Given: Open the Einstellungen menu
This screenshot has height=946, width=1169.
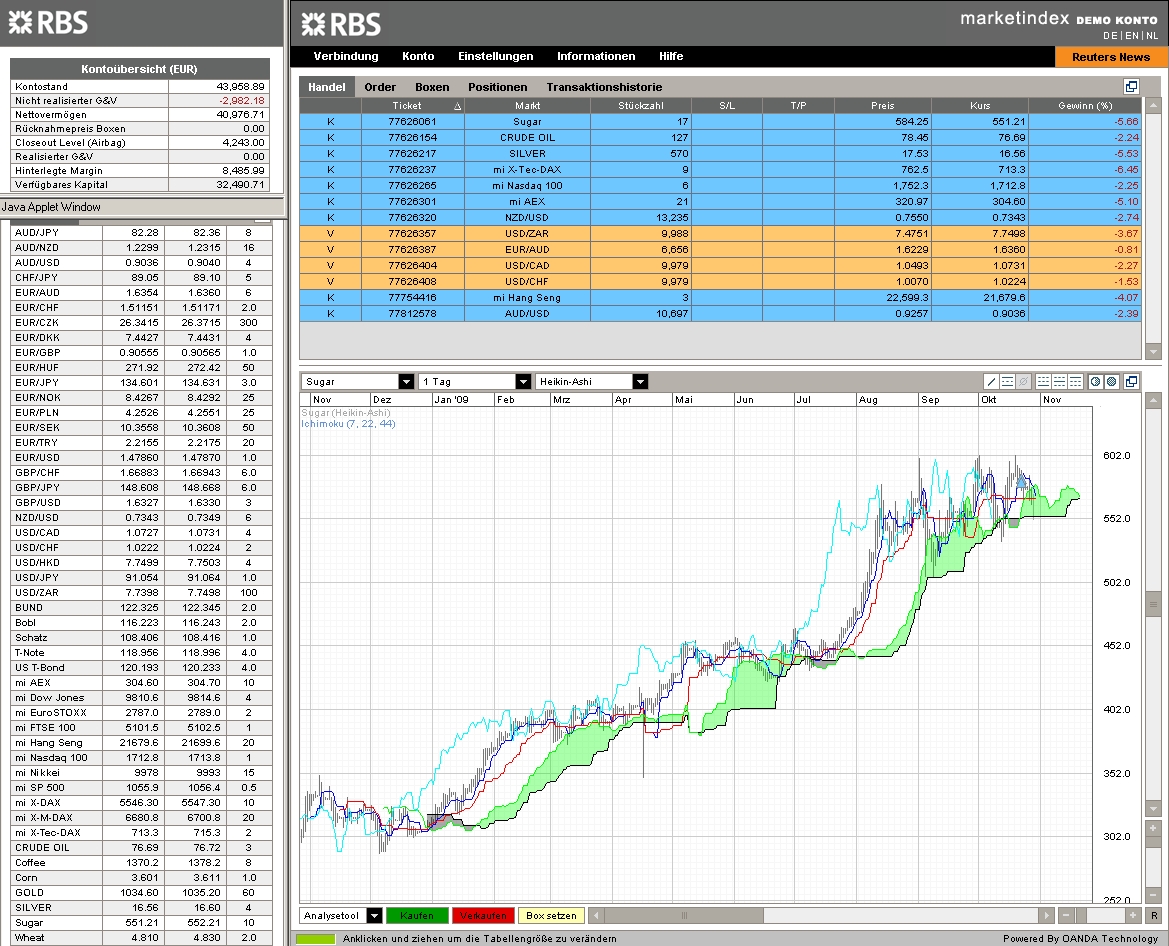Looking at the screenshot, I should click(495, 56).
